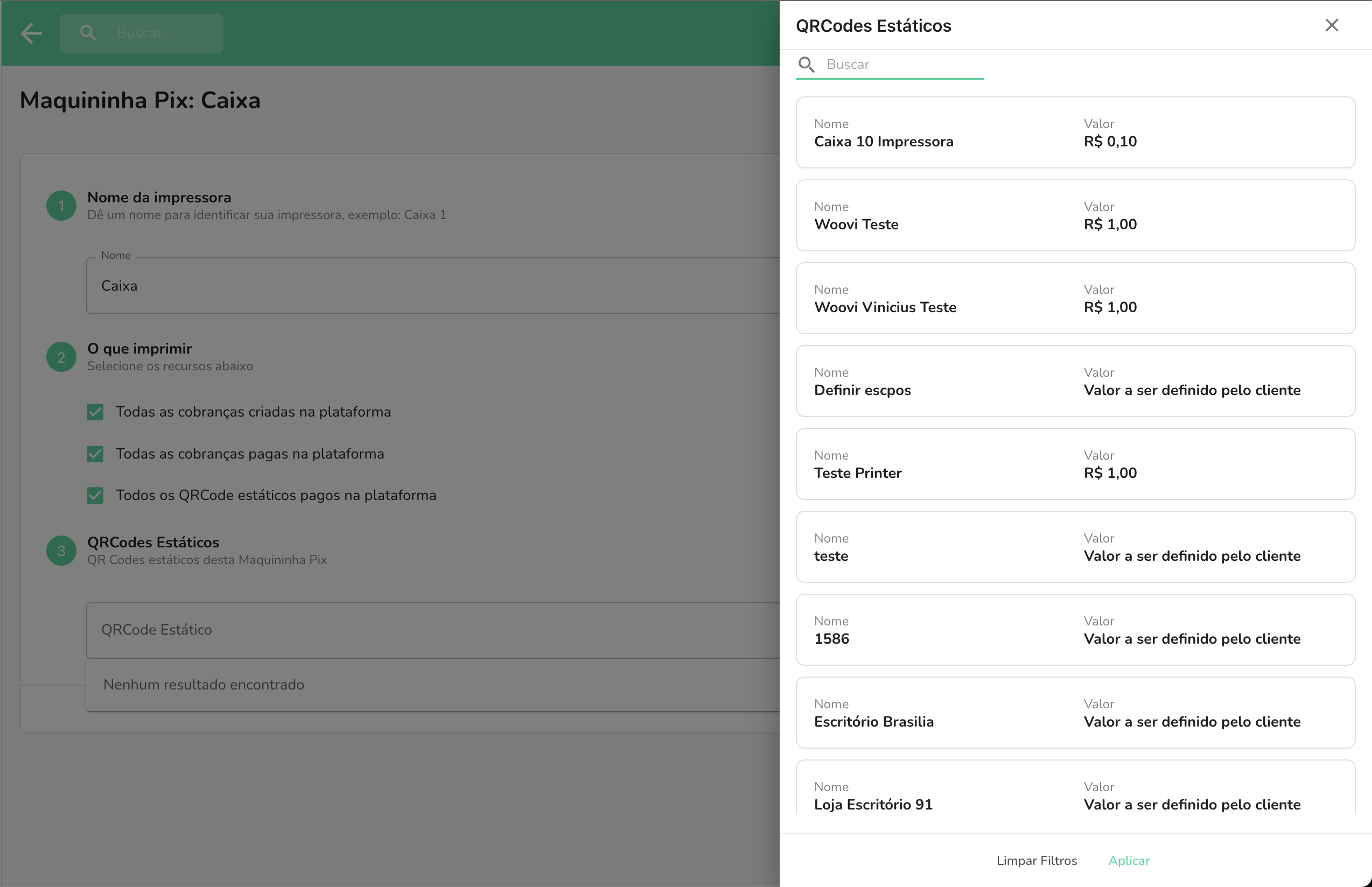This screenshot has width=1372, height=887.
Task: Click the step 1 circle icon
Action: (x=61, y=206)
